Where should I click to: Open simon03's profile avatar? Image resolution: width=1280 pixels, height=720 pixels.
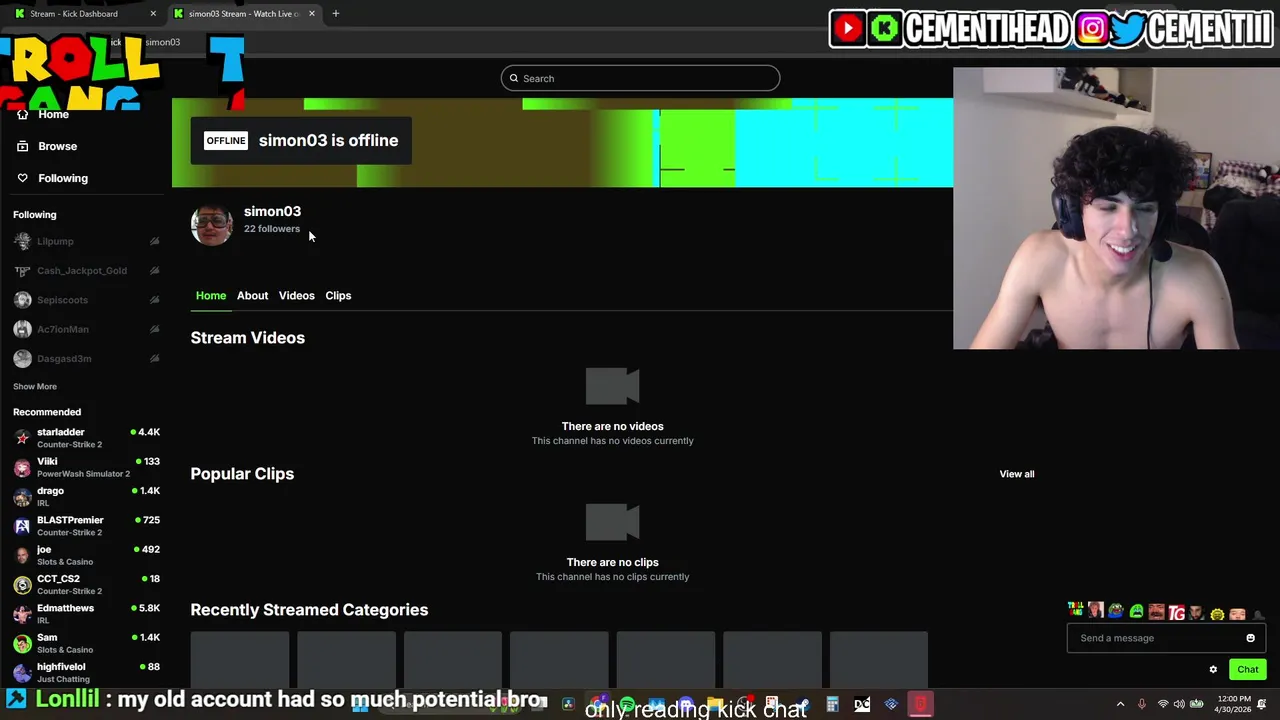point(211,224)
